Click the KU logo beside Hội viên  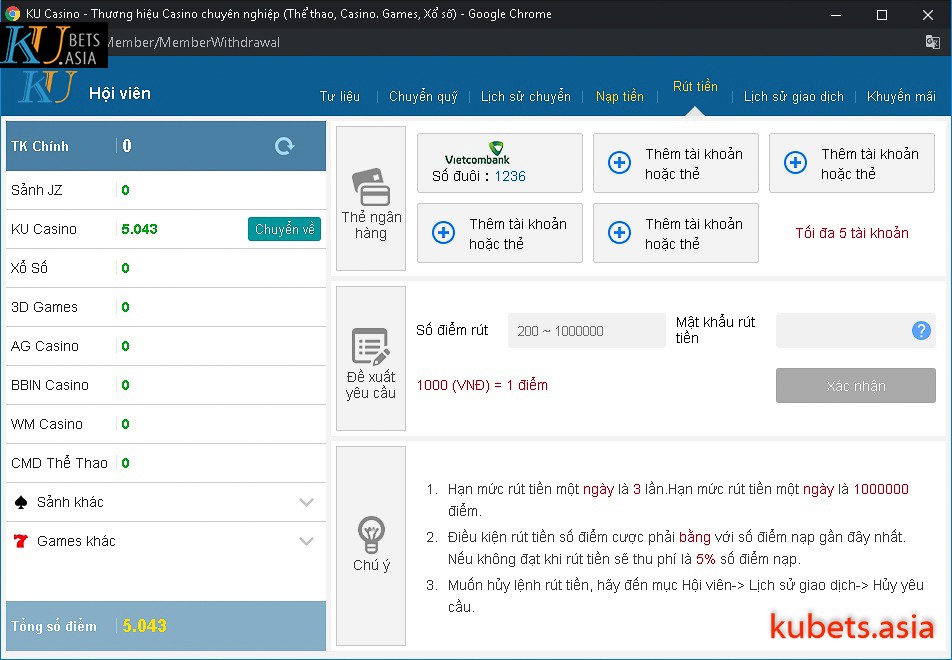[48, 87]
